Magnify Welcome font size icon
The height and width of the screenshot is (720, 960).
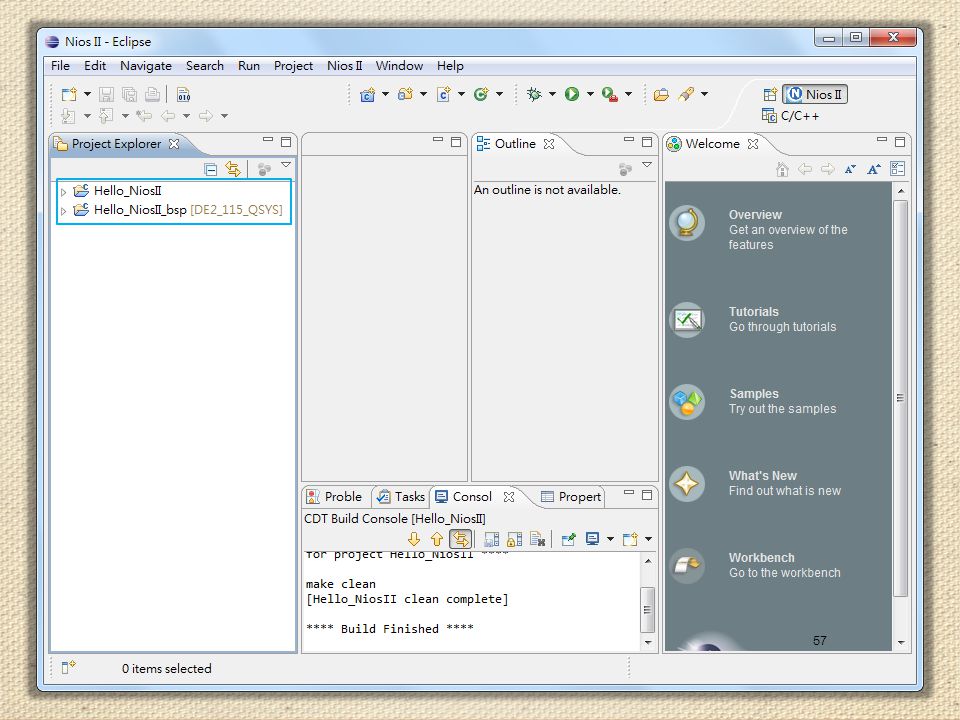coord(874,169)
